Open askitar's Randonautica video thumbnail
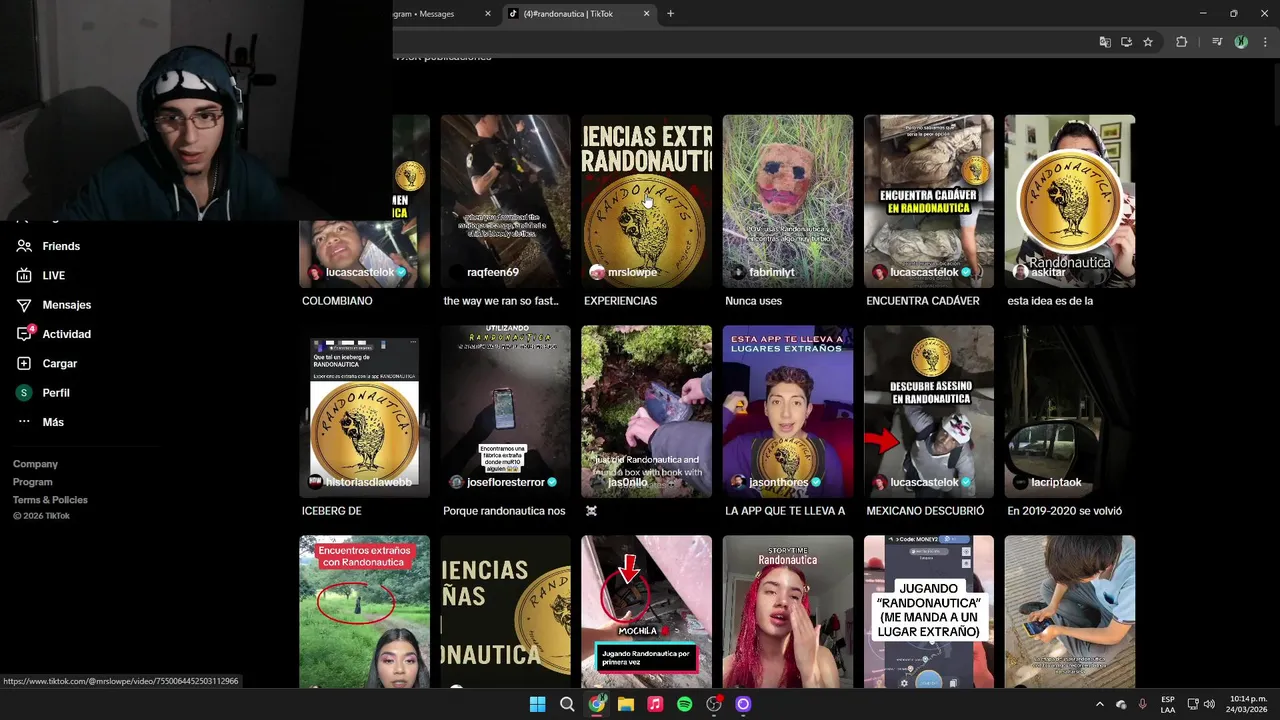This screenshot has width=1280, height=720. tap(1070, 201)
